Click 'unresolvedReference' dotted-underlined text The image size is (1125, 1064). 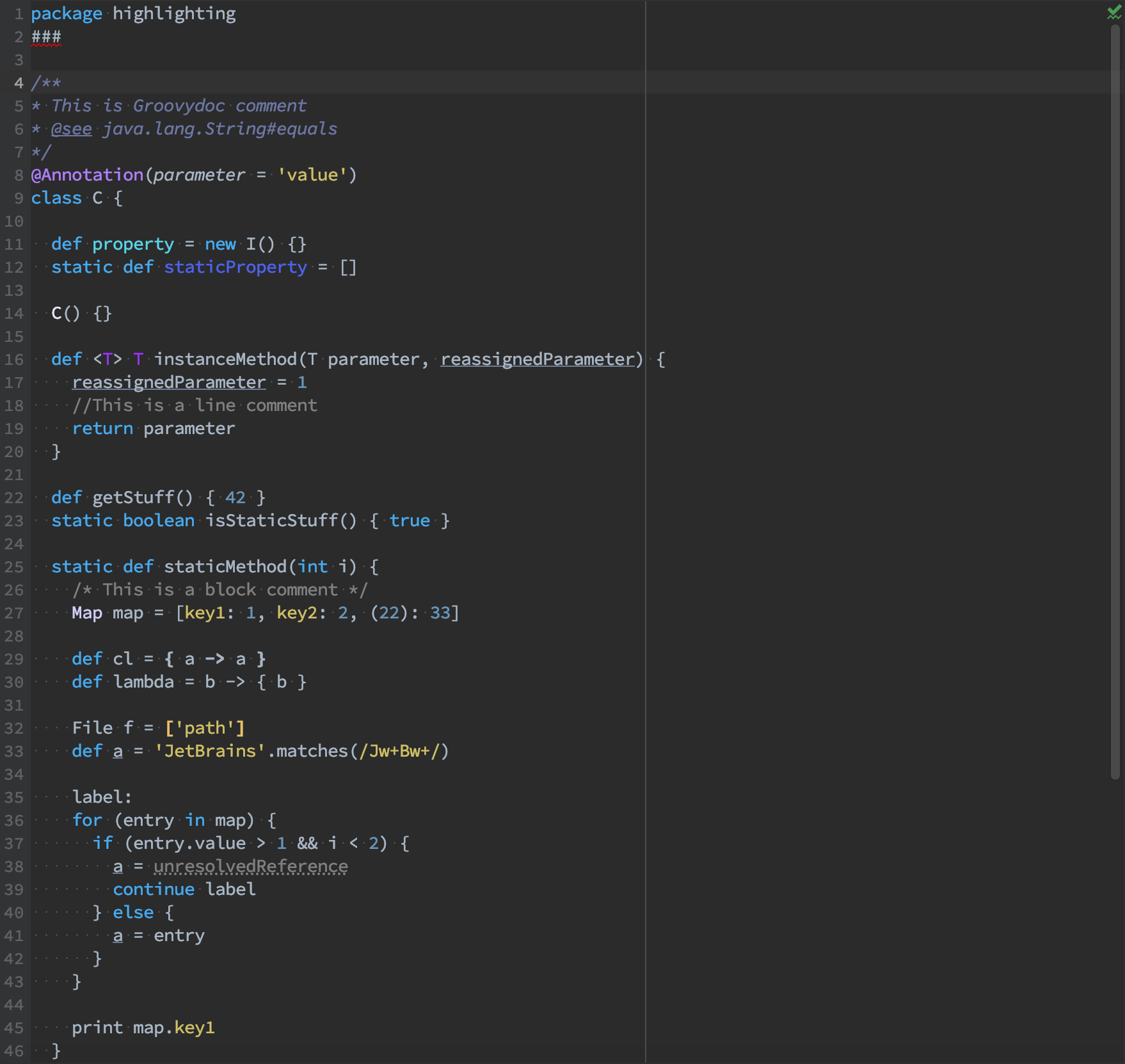pos(251,866)
